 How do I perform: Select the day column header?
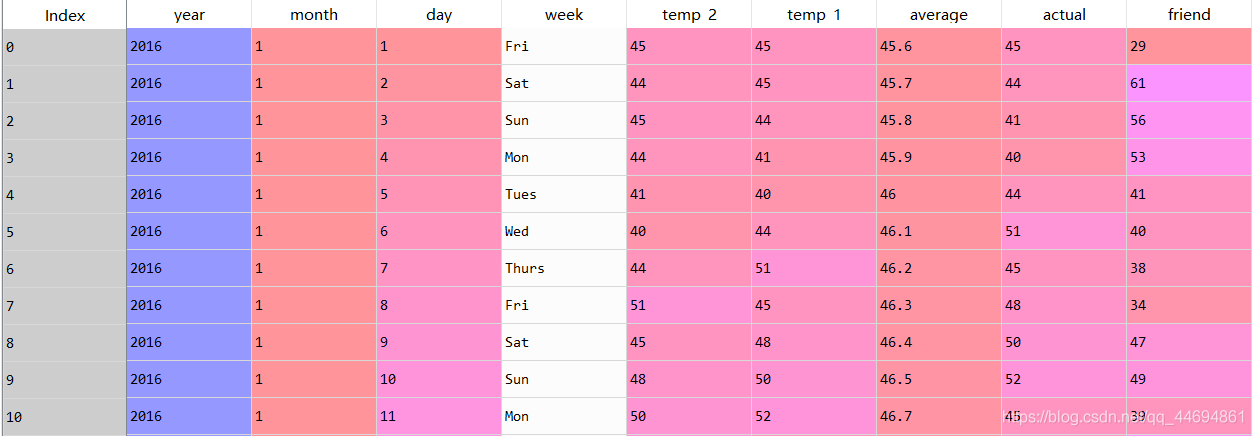pyautogui.click(x=439, y=15)
